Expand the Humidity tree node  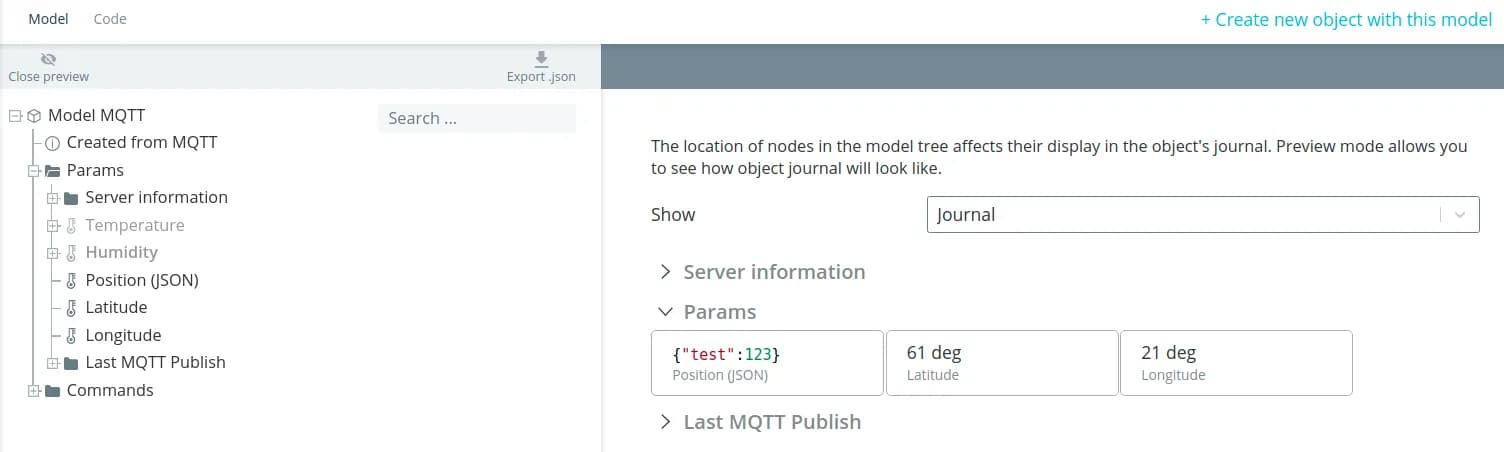tap(53, 253)
